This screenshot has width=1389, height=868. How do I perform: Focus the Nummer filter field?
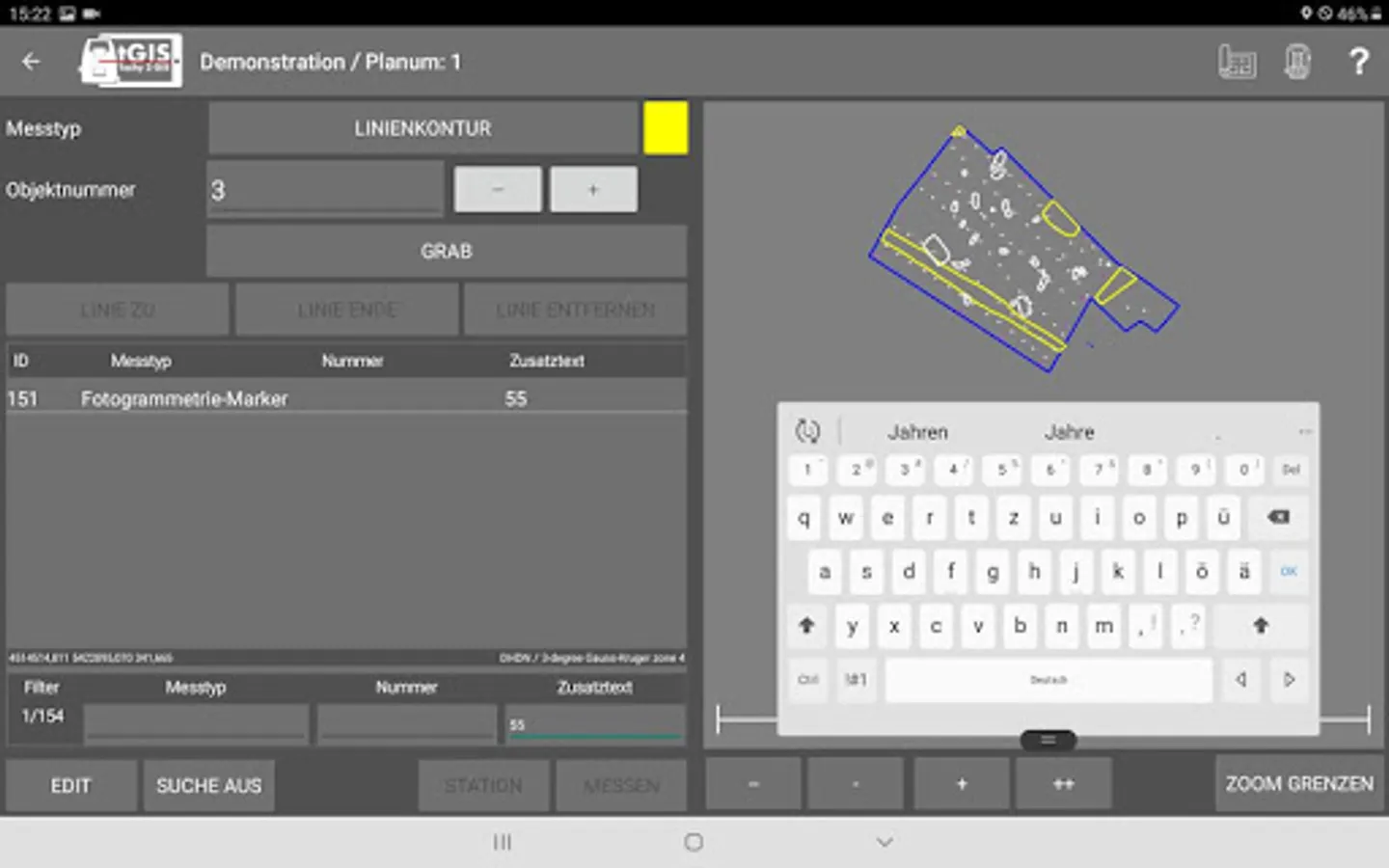407,723
